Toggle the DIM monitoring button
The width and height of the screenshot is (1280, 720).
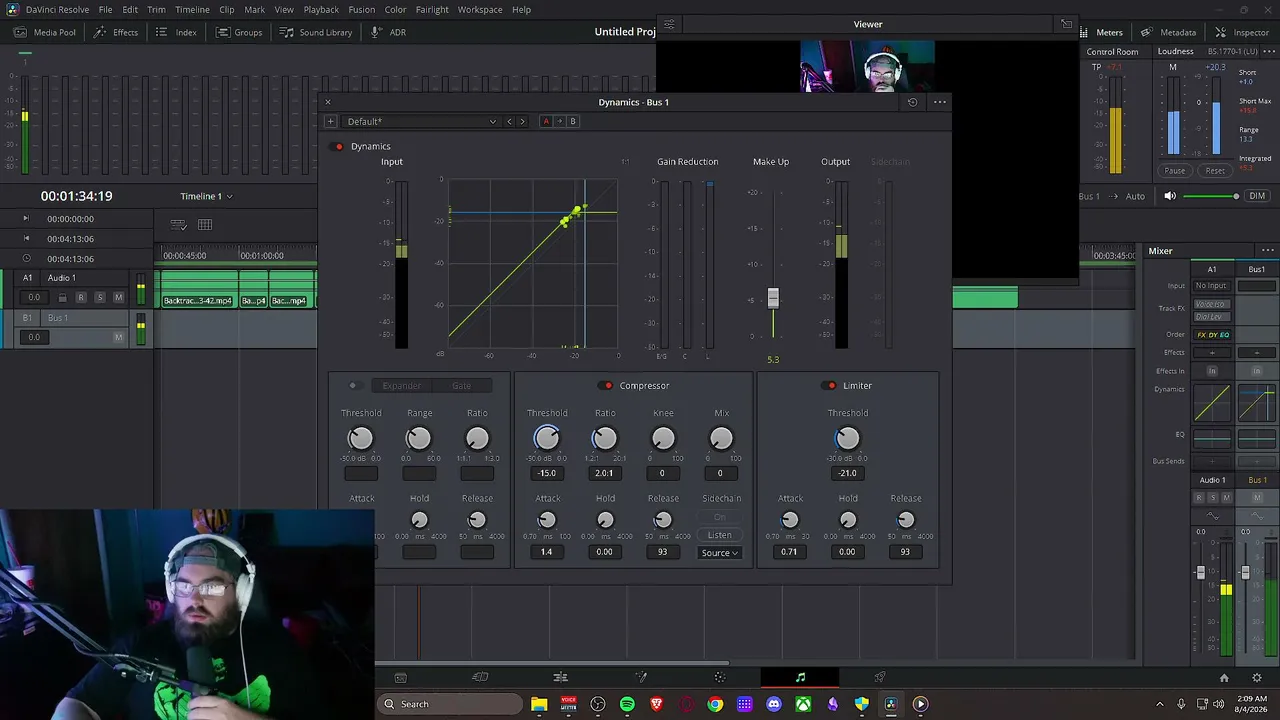tap(1257, 196)
